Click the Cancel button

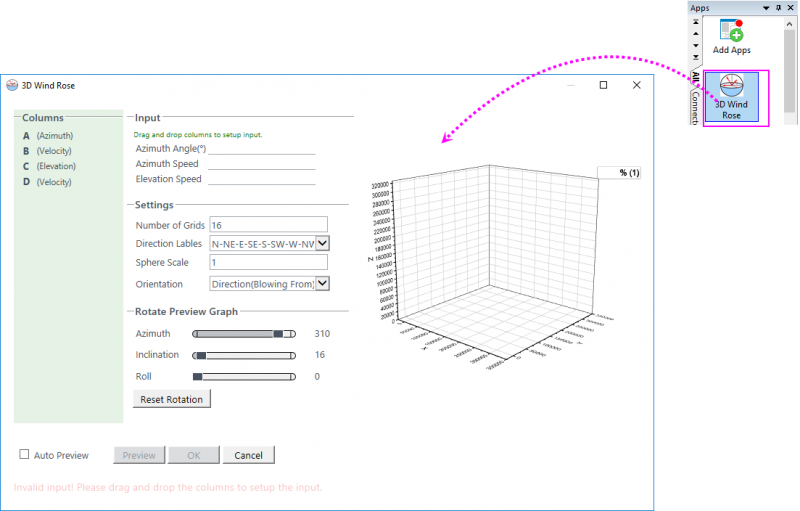click(248, 455)
